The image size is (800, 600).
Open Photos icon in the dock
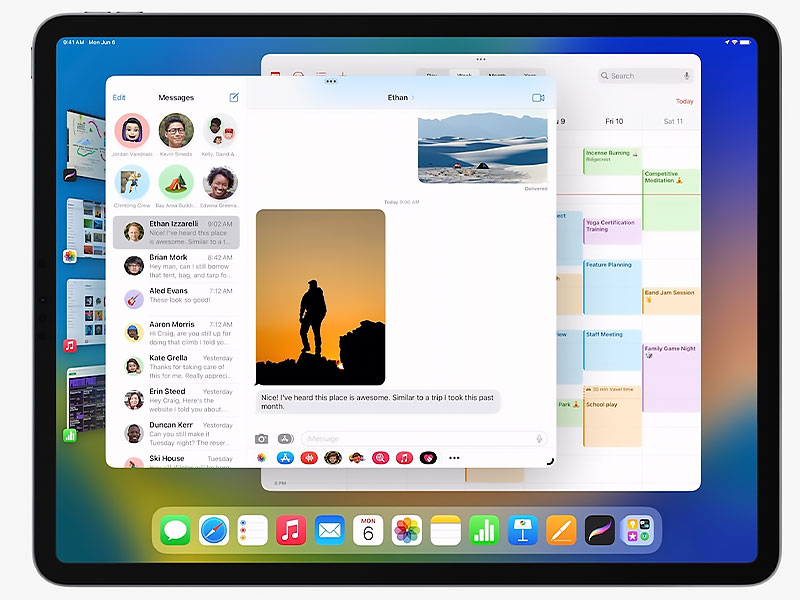coord(407,531)
